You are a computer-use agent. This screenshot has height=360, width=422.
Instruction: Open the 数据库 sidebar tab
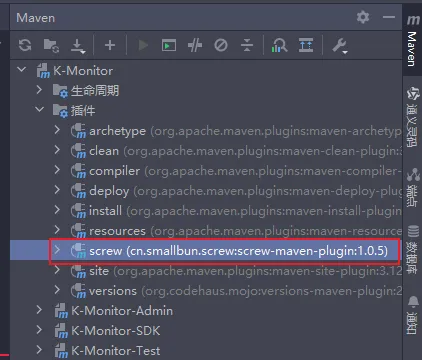(x=413, y=249)
